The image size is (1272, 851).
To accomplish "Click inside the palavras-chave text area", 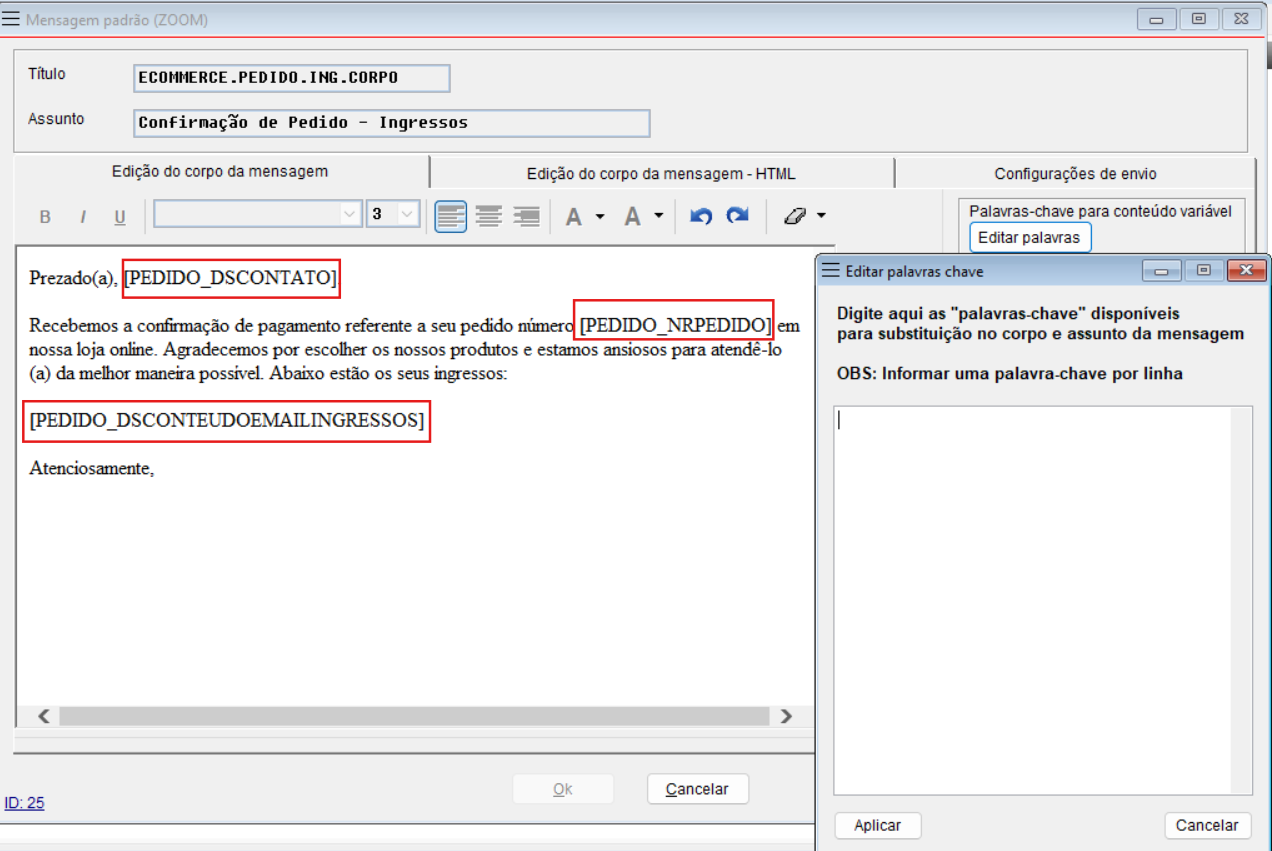I will click(x=1042, y=600).
